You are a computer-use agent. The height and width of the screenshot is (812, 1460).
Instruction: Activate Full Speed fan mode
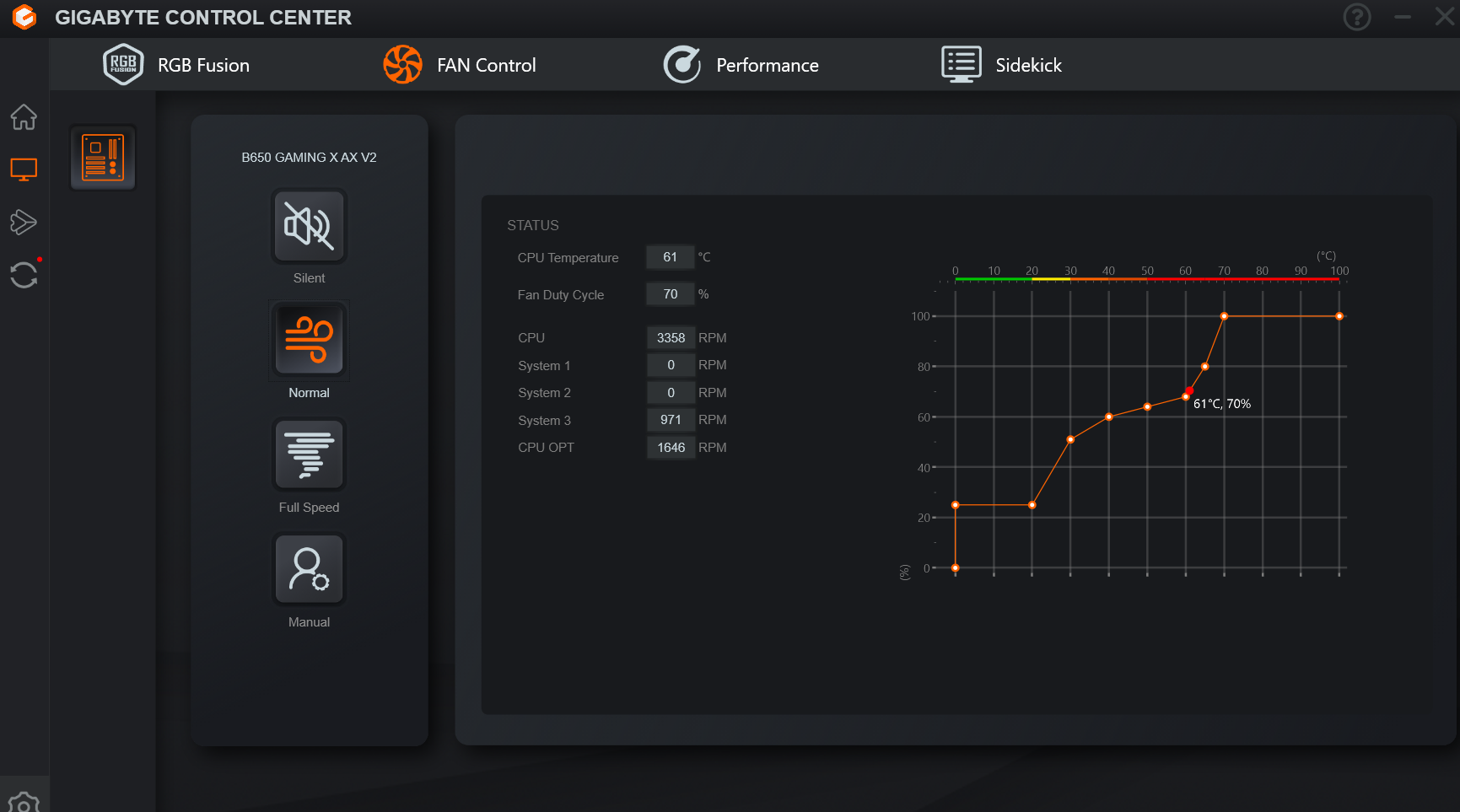click(x=309, y=455)
